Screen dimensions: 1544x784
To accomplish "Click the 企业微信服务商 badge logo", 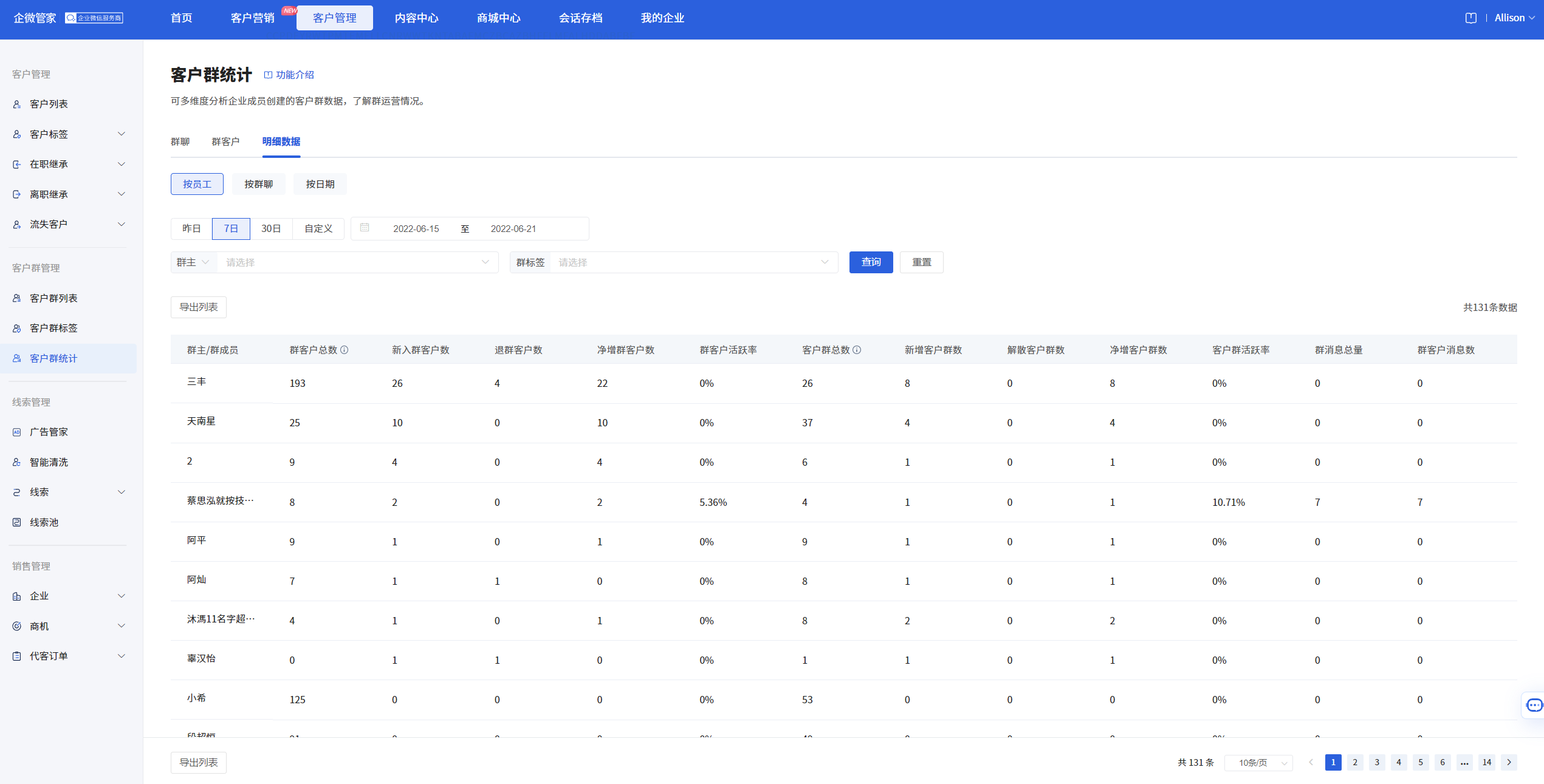I will click(94, 18).
